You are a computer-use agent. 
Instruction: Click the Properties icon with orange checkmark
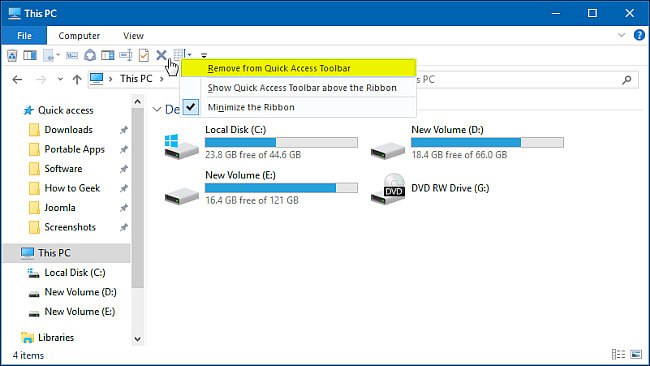(144, 55)
